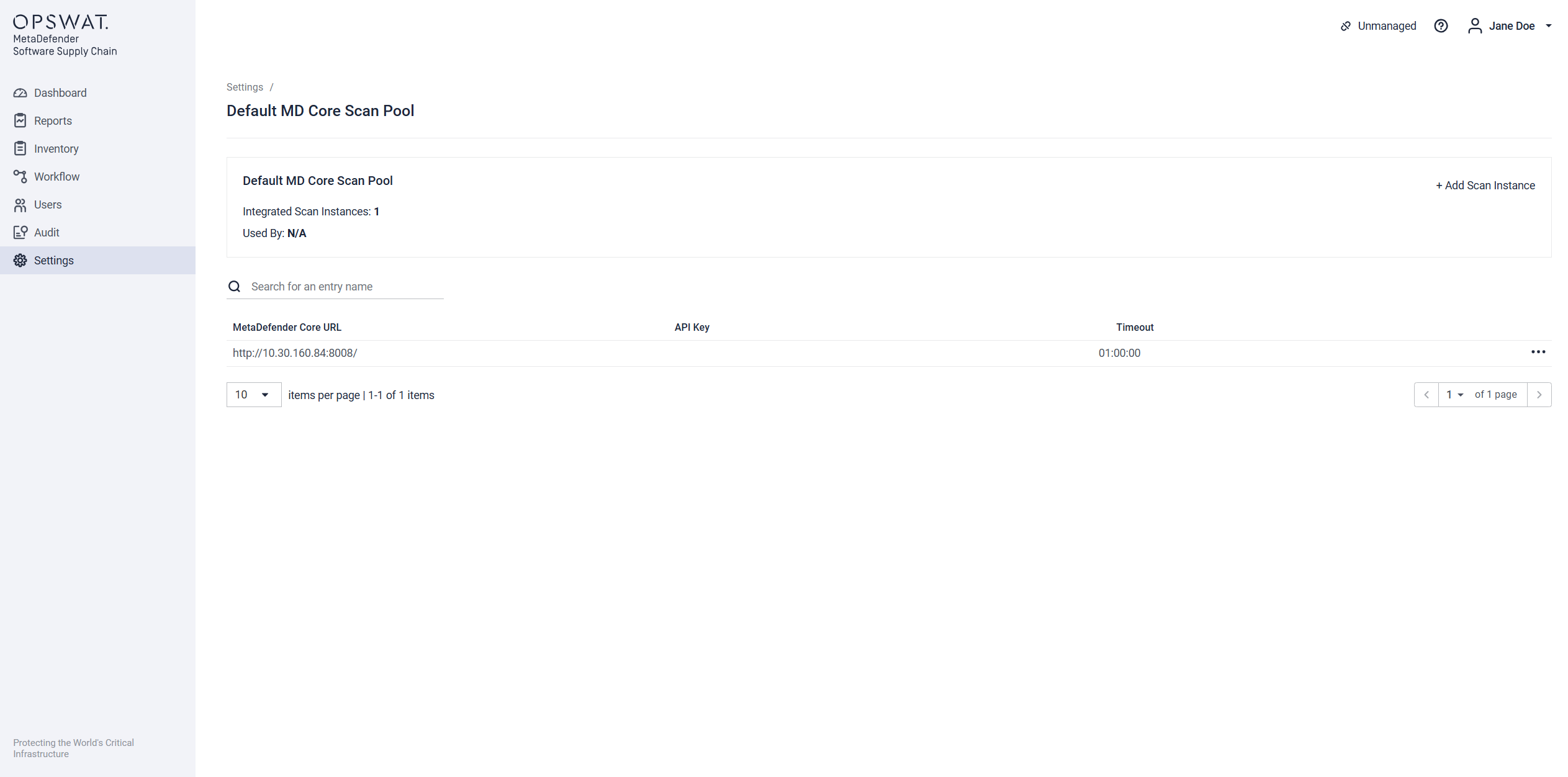Navigate to Workflow section
Image resolution: width=1568 pixels, height=777 pixels.
pos(97,177)
